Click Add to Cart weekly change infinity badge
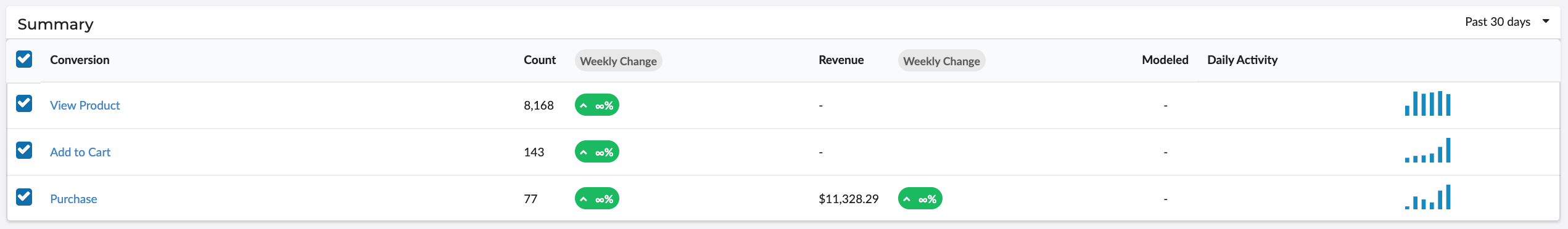1568x229 pixels. [x=596, y=152]
